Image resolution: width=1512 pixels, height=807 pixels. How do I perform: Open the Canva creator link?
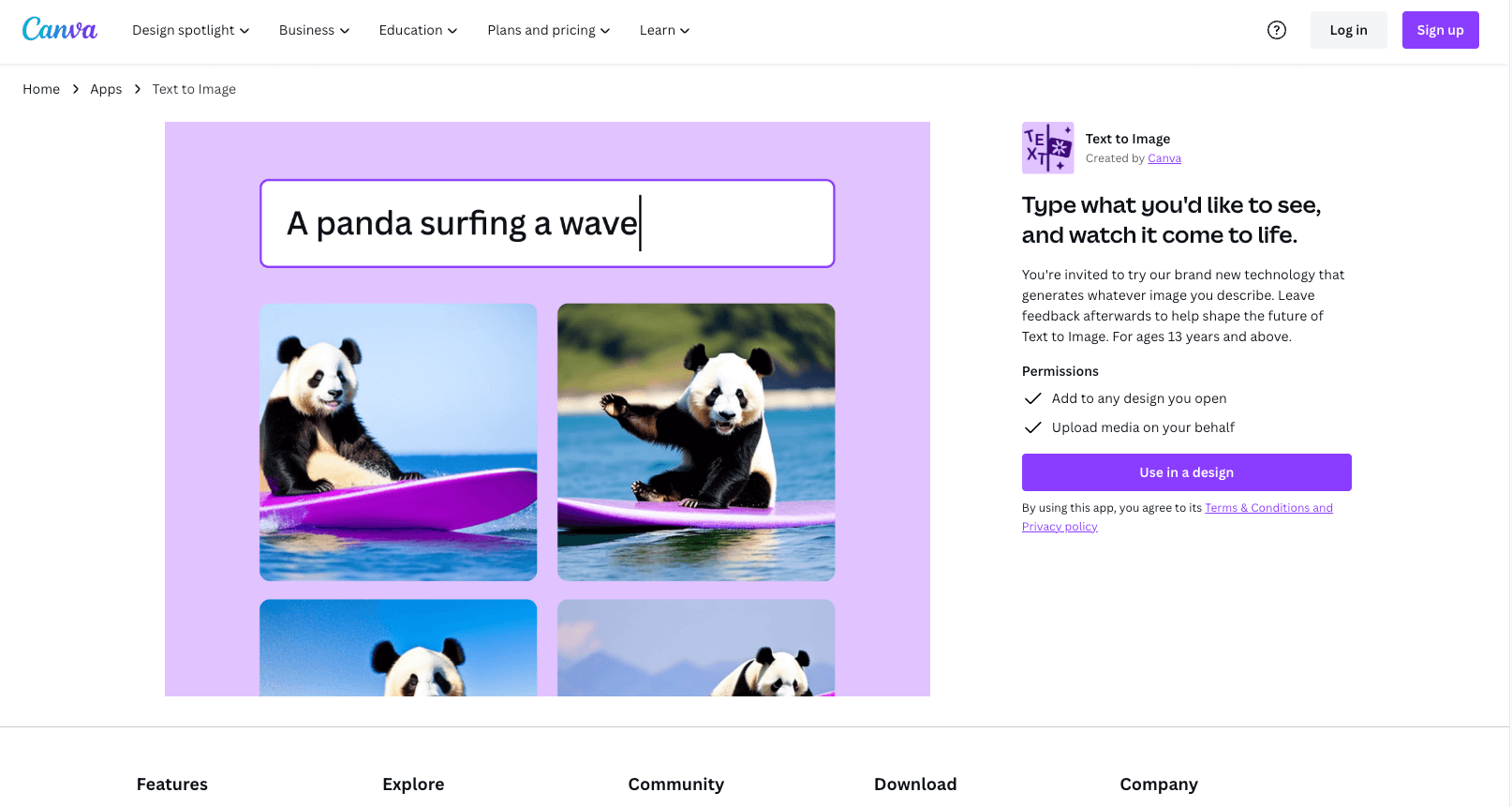[1164, 158]
